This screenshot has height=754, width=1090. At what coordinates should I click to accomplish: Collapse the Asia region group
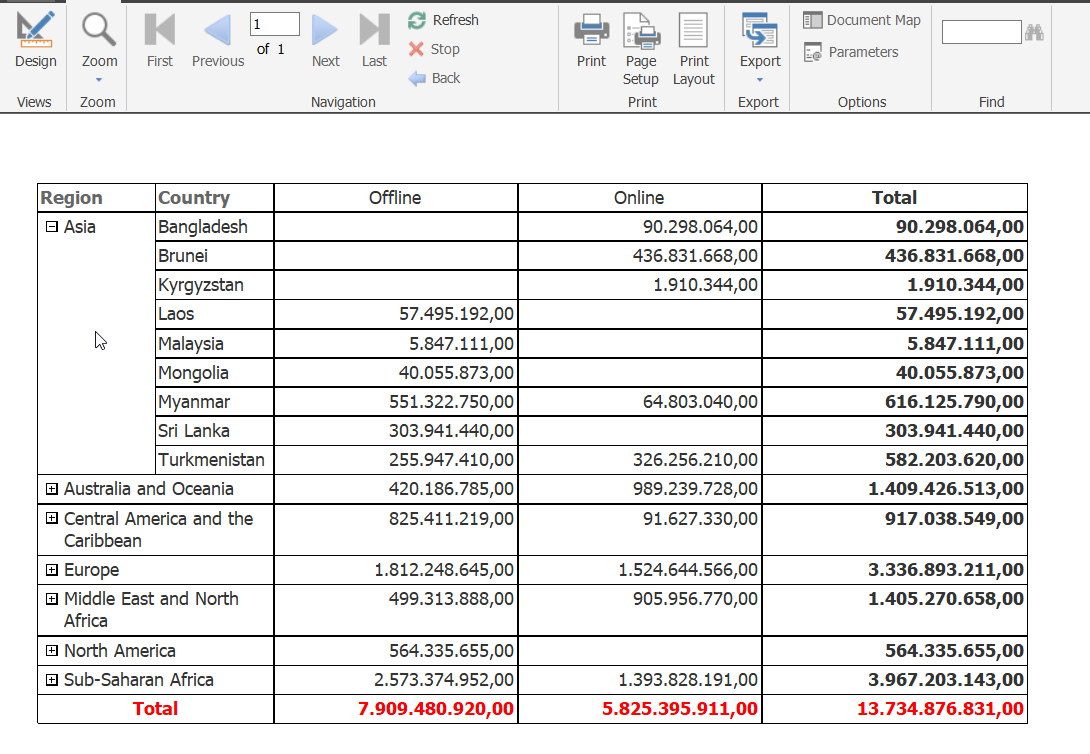pyautogui.click(x=52, y=227)
